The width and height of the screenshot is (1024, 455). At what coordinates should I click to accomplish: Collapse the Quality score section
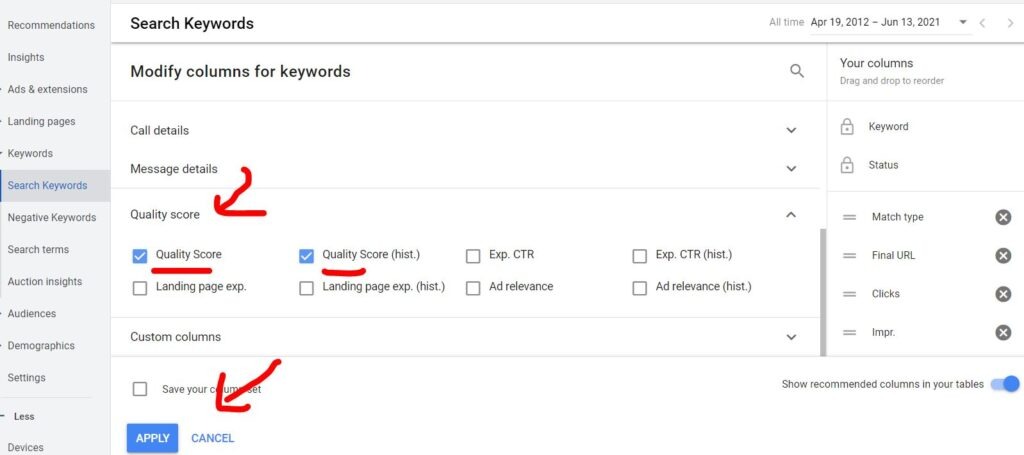pos(791,214)
